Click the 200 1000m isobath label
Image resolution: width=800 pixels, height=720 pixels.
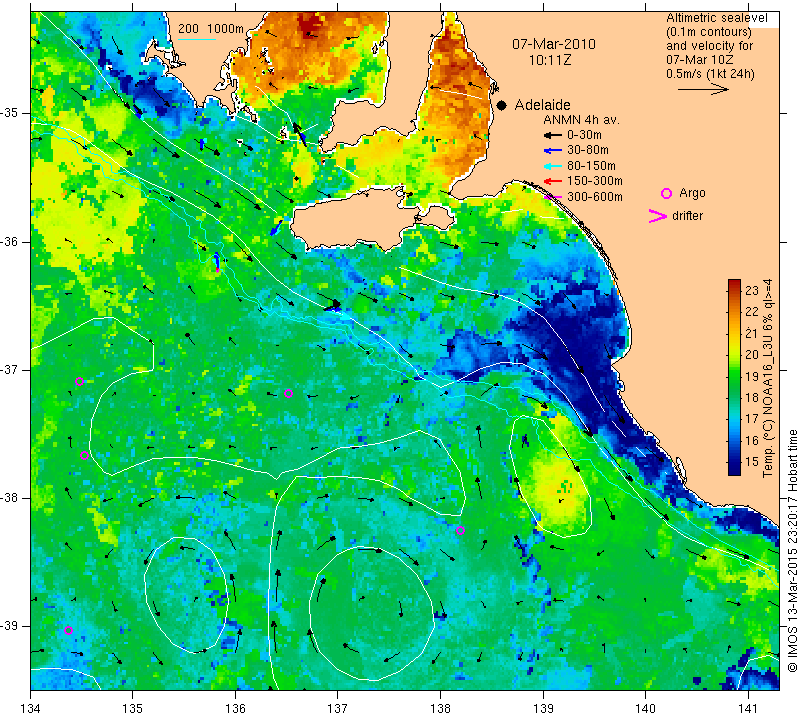(x=211, y=29)
